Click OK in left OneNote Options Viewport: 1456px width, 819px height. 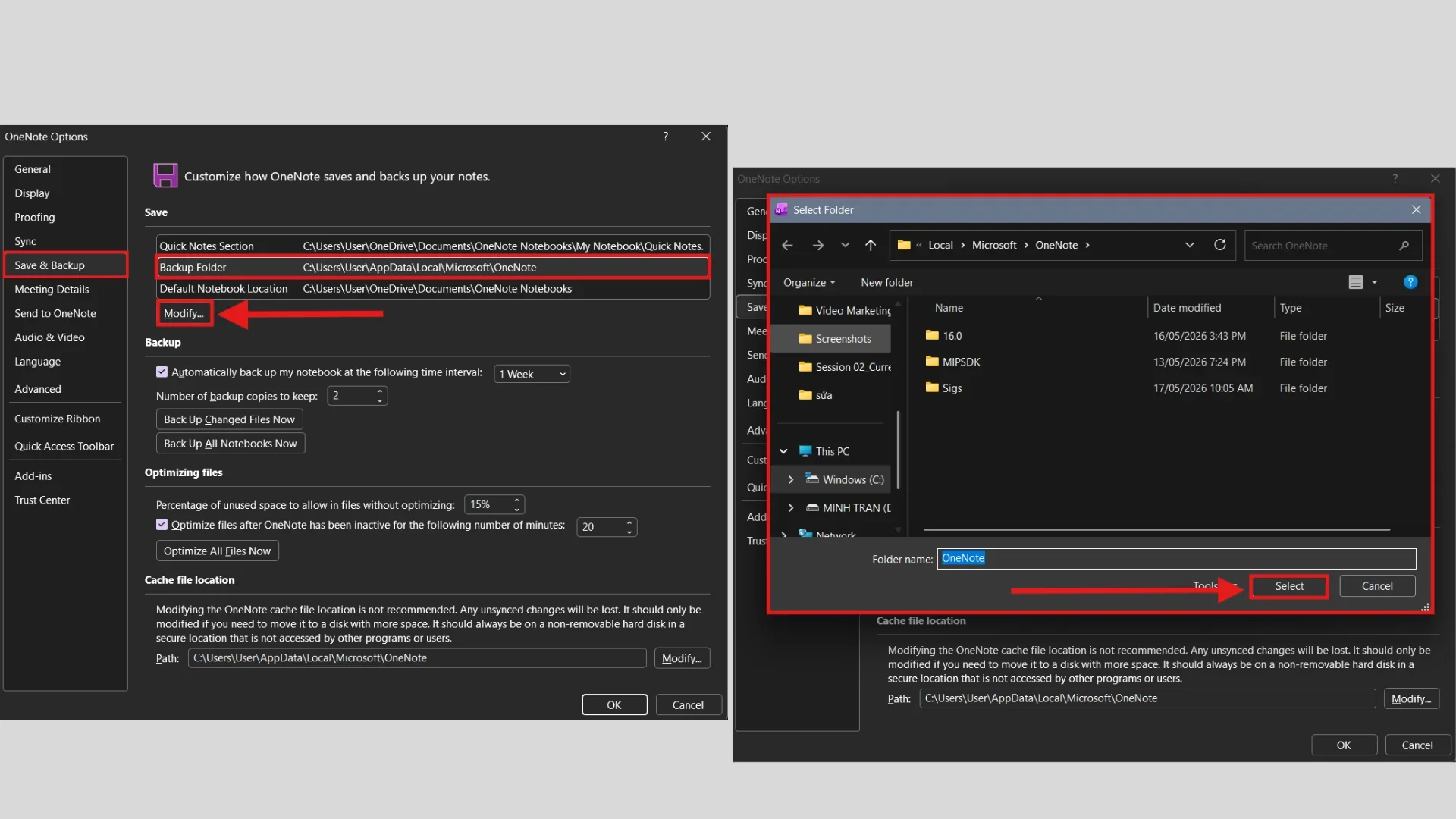(x=614, y=705)
